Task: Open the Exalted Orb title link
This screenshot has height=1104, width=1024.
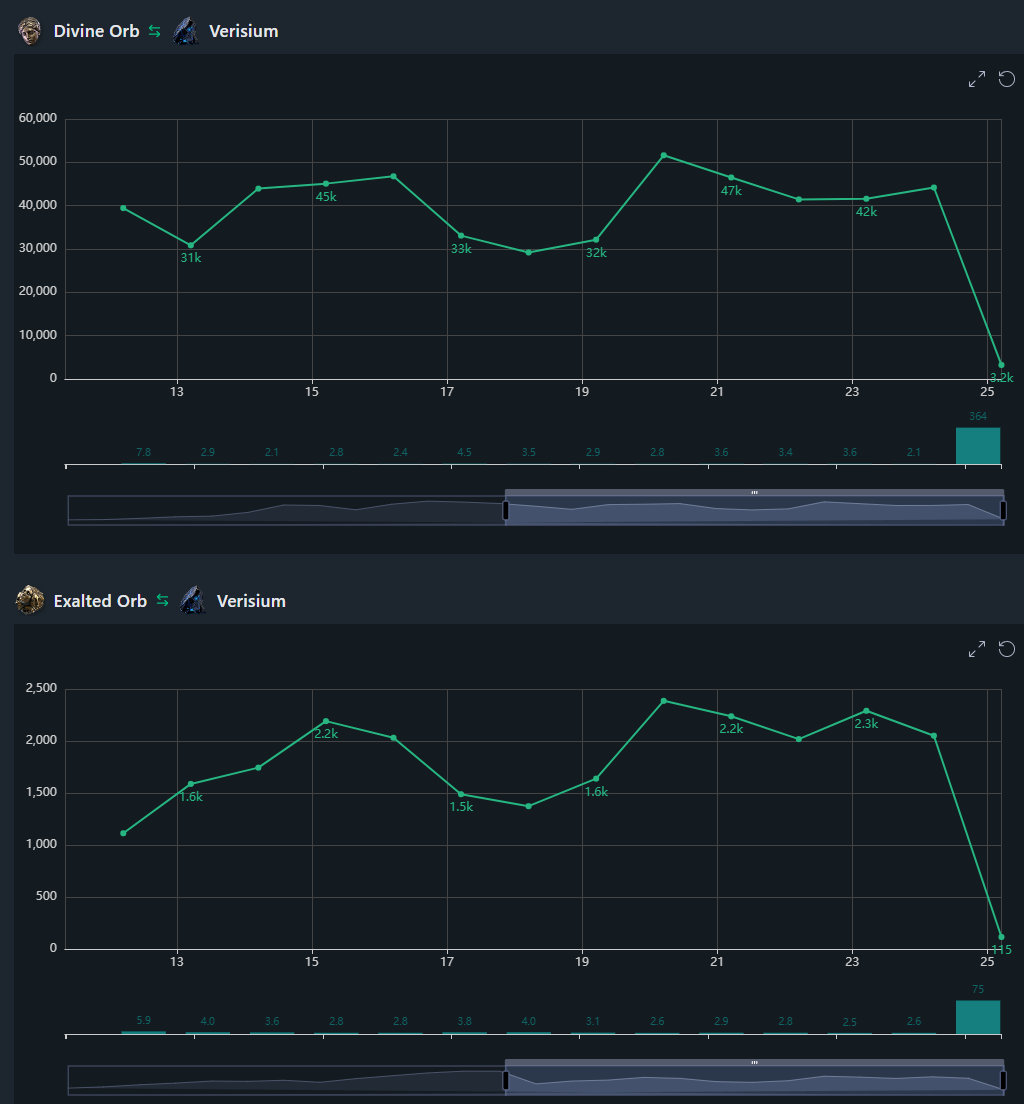Action: click(x=100, y=601)
